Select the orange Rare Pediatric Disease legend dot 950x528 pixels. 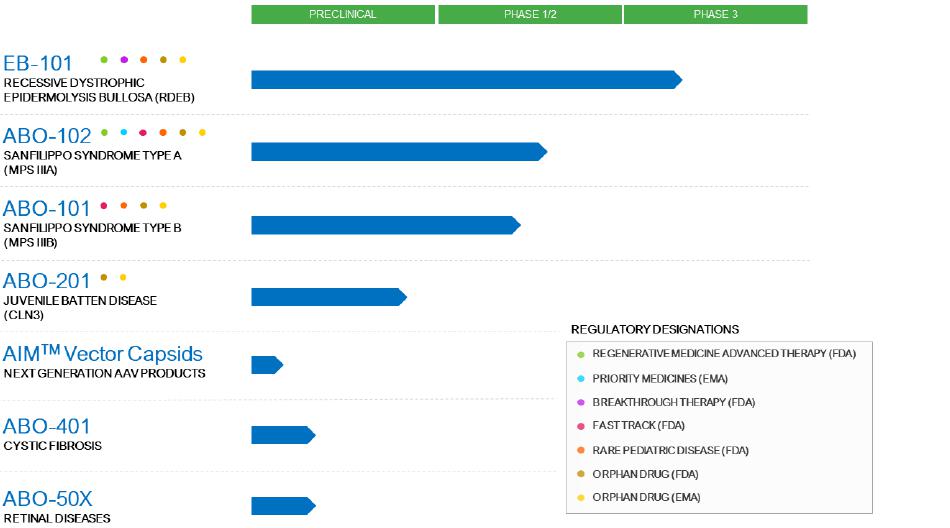coord(581,450)
